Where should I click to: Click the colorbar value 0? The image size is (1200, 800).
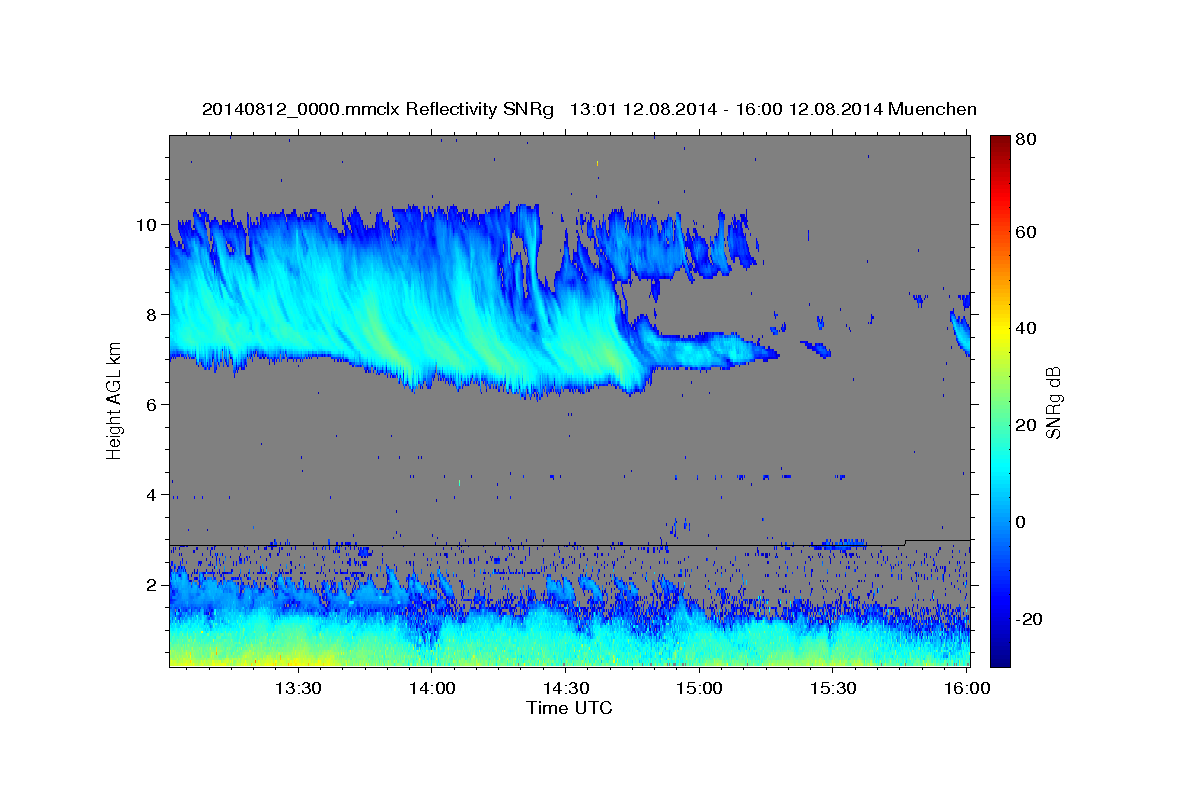click(x=1021, y=522)
